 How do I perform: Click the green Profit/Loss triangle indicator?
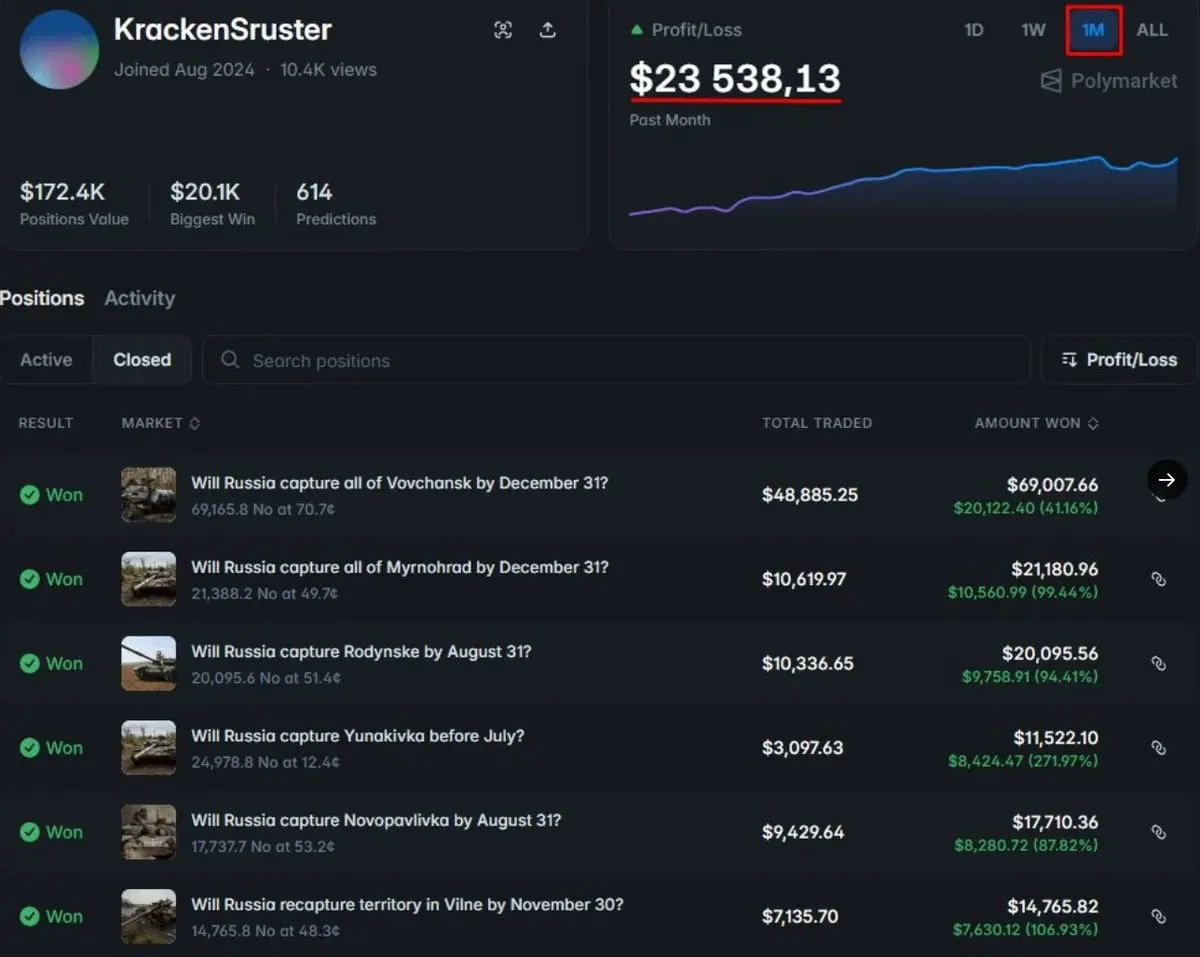pyautogui.click(x=636, y=30)
